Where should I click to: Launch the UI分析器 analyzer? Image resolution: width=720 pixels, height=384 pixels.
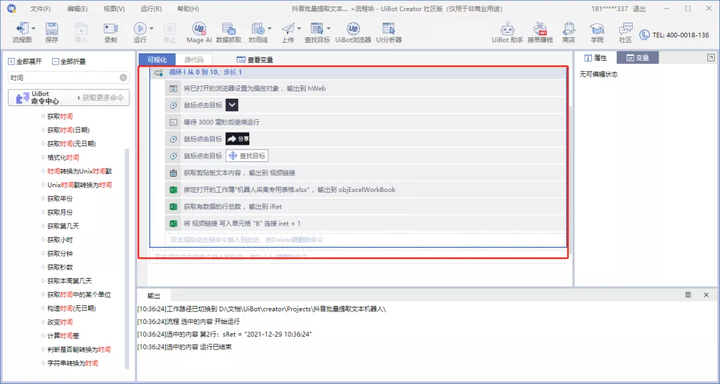[389, 32]
